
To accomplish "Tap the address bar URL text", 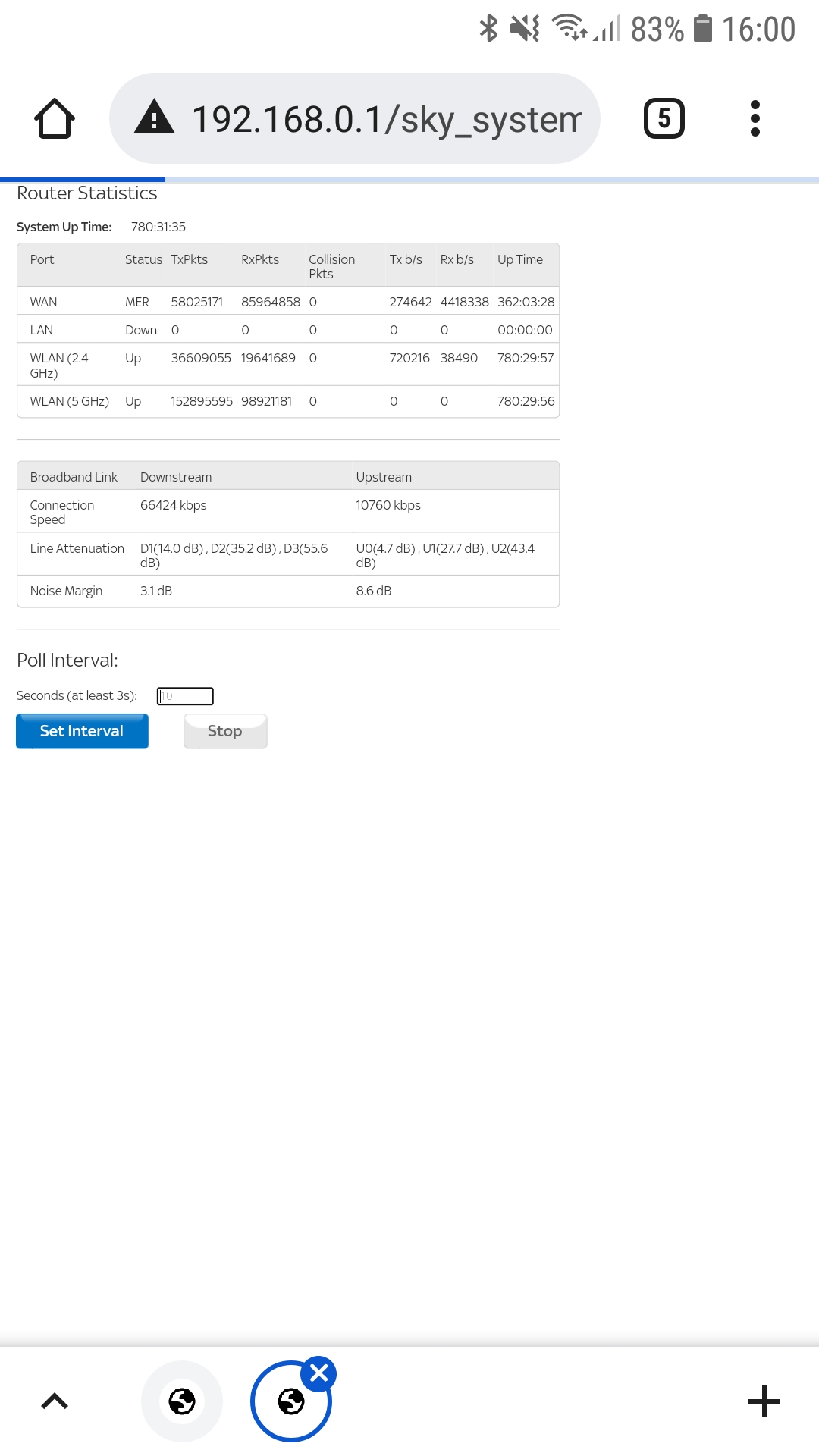I will pos(387,119).
